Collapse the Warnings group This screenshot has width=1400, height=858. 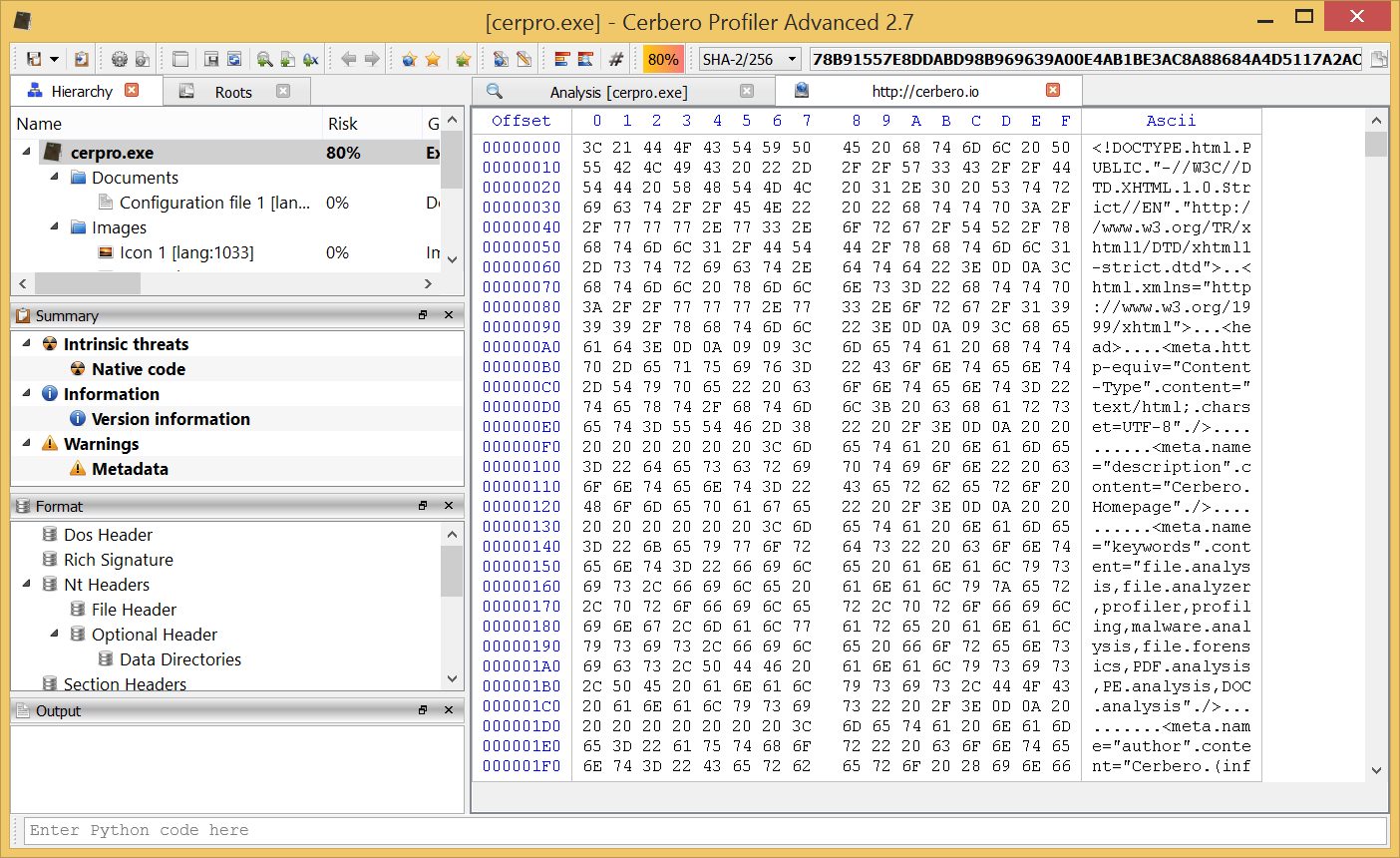tap(26, 443)
